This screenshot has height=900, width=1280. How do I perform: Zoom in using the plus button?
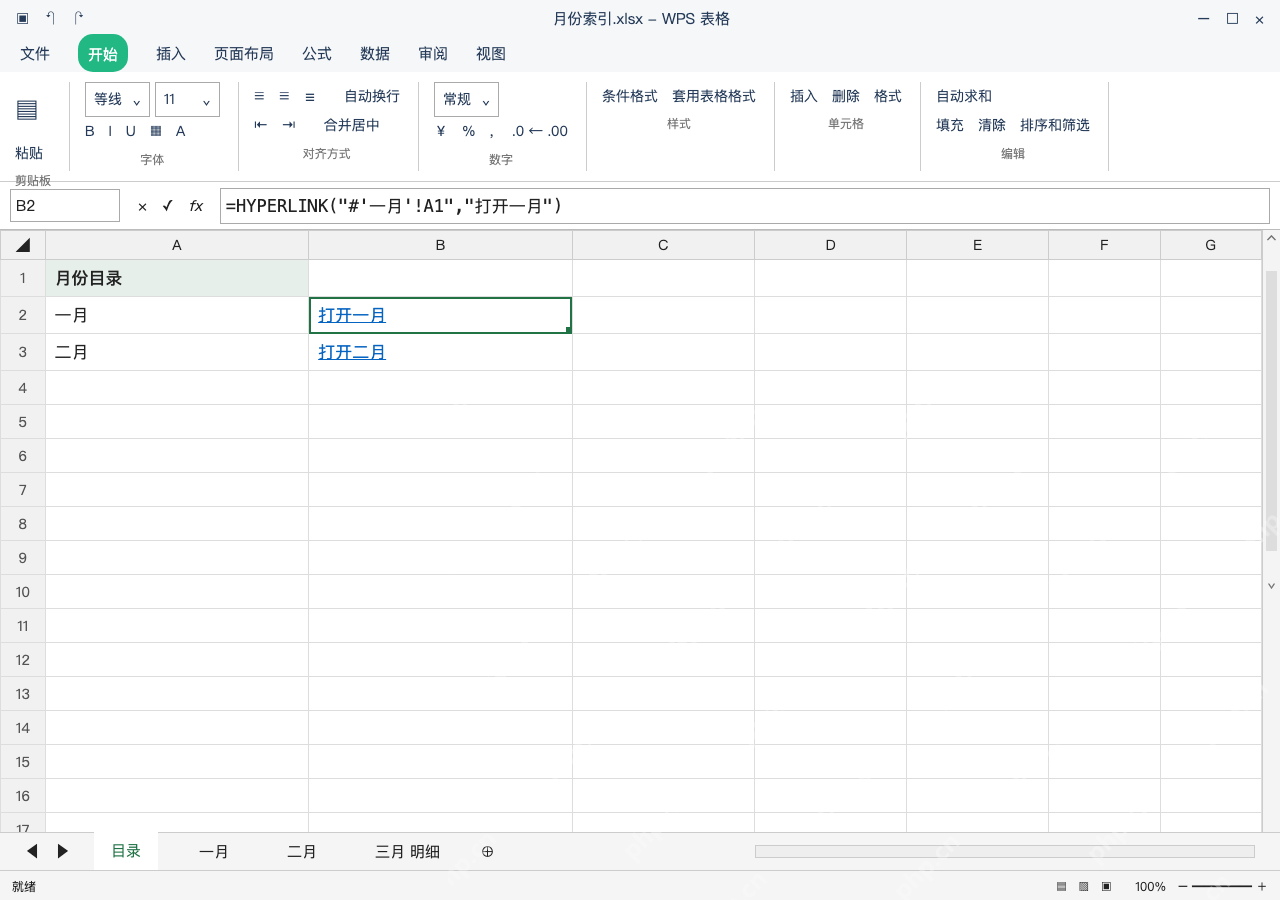pos(1262,886)
